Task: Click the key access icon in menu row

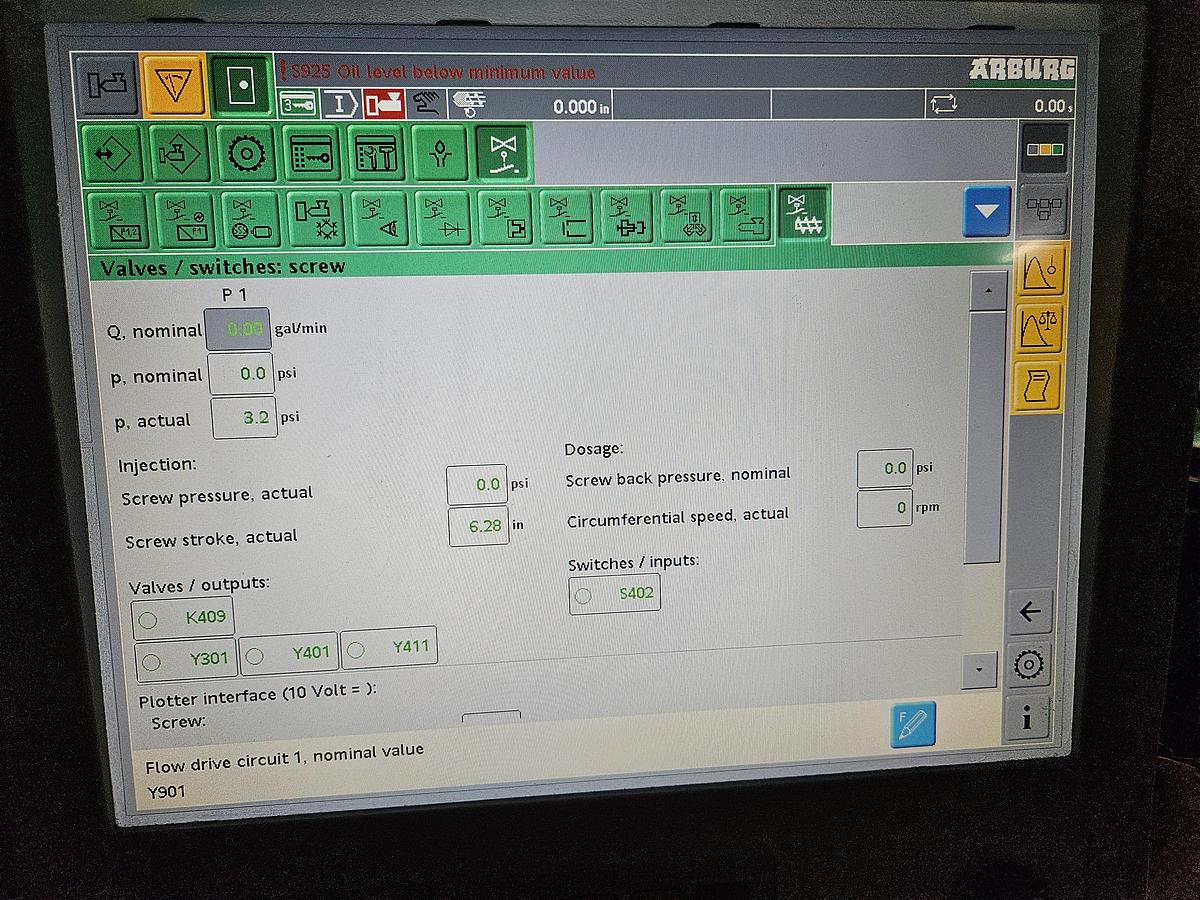Action: pyautogui.click(x=310, y=152)
